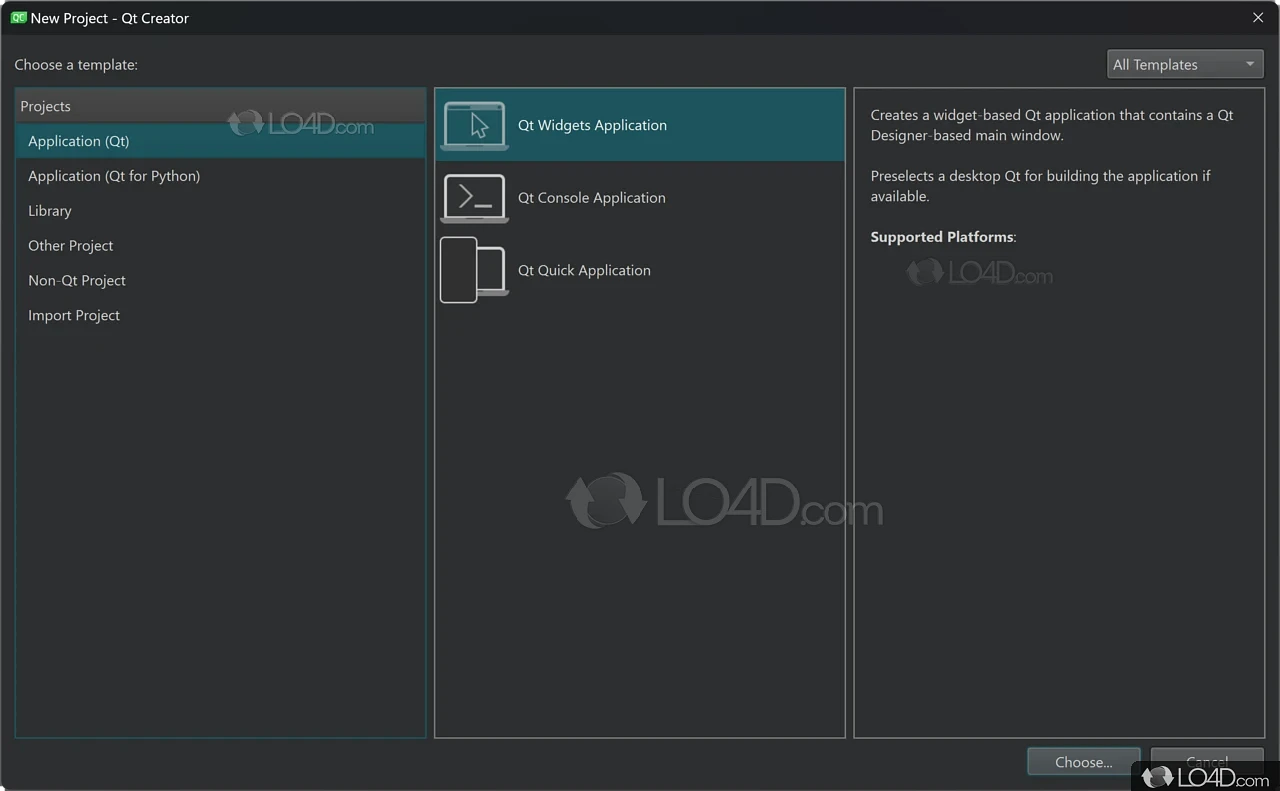The height and width of the screenshot is (791, 1280).
Task: Expand the Projects category header
Action: click(44, 106)
